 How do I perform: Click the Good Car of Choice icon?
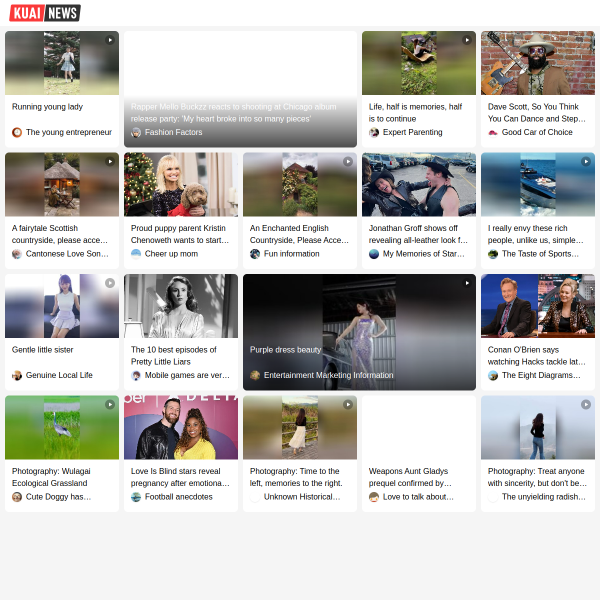[493, 132]
